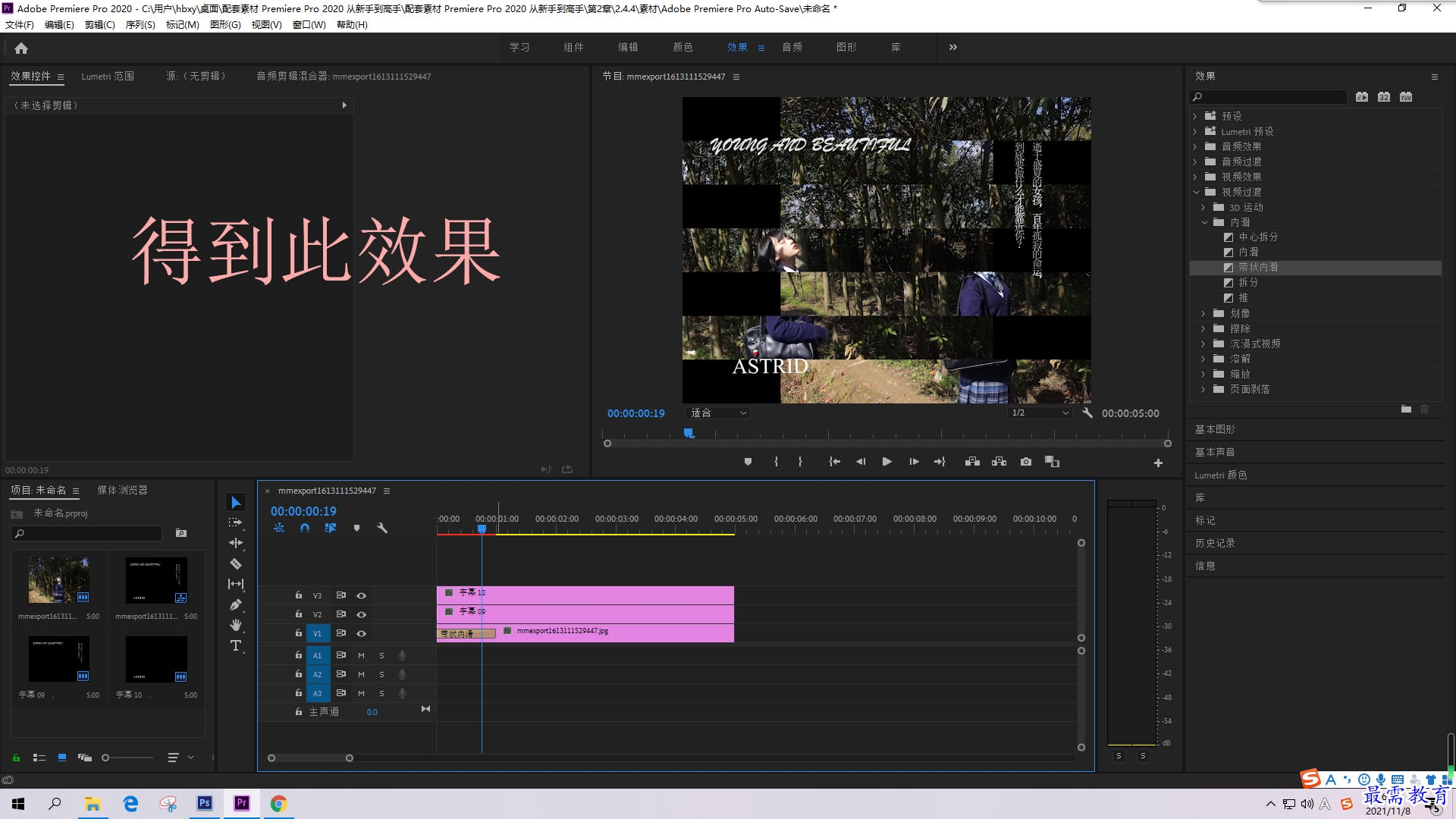Click Go to In point button
The width and height of the screenshot is (1456, 819).
point(834,462)
